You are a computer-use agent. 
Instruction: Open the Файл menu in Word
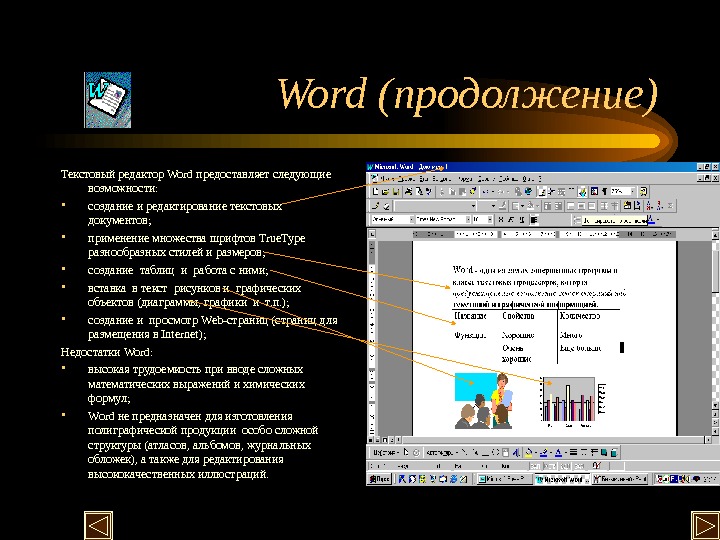tap(387, 179)
